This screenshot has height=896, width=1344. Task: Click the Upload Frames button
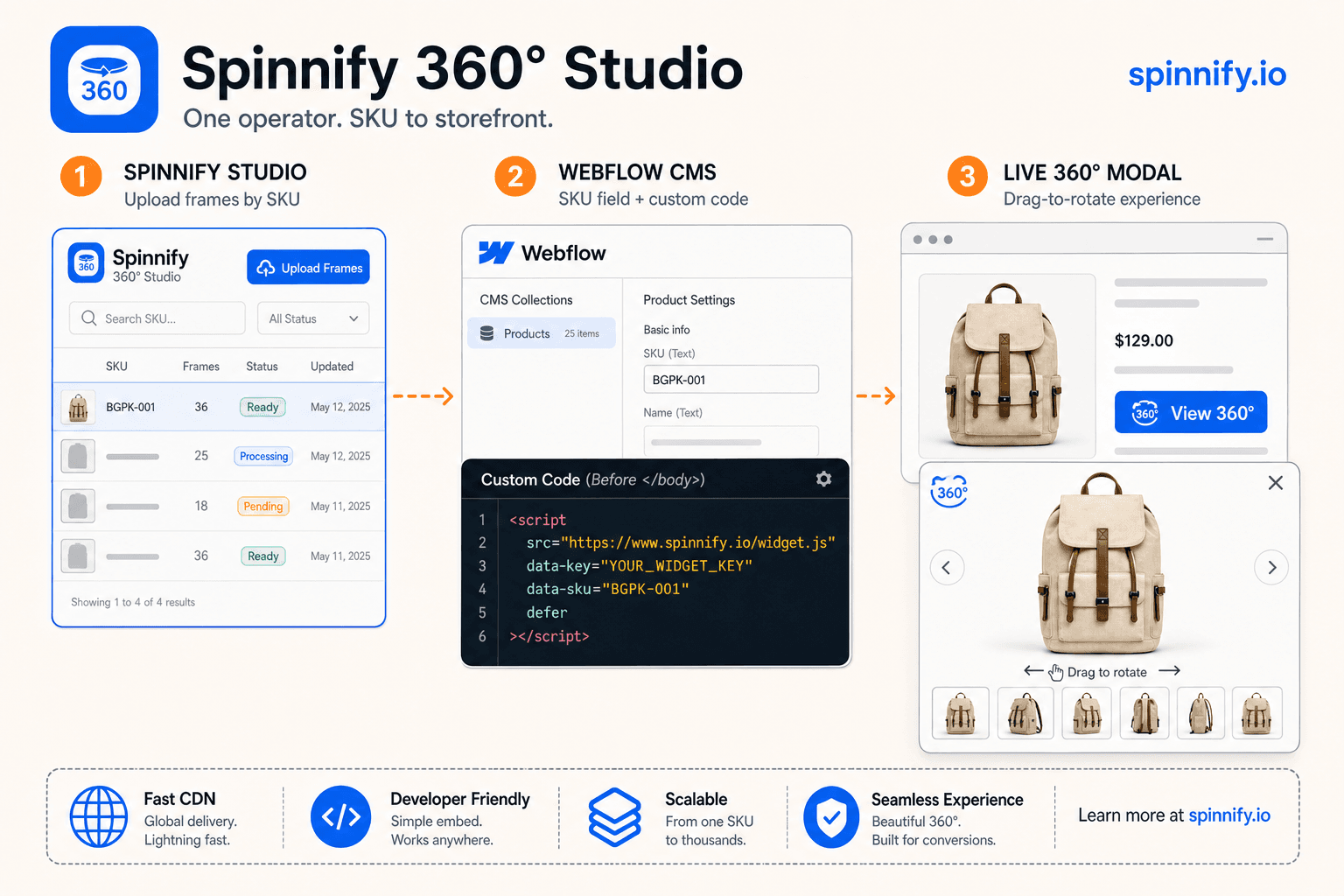[x=308, y=268]
